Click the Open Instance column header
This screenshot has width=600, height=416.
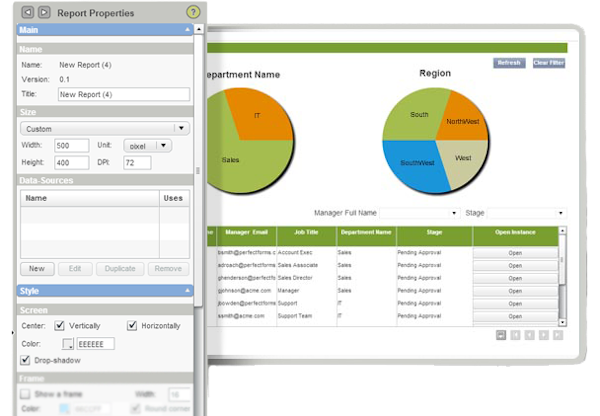[x=515, y=236]
